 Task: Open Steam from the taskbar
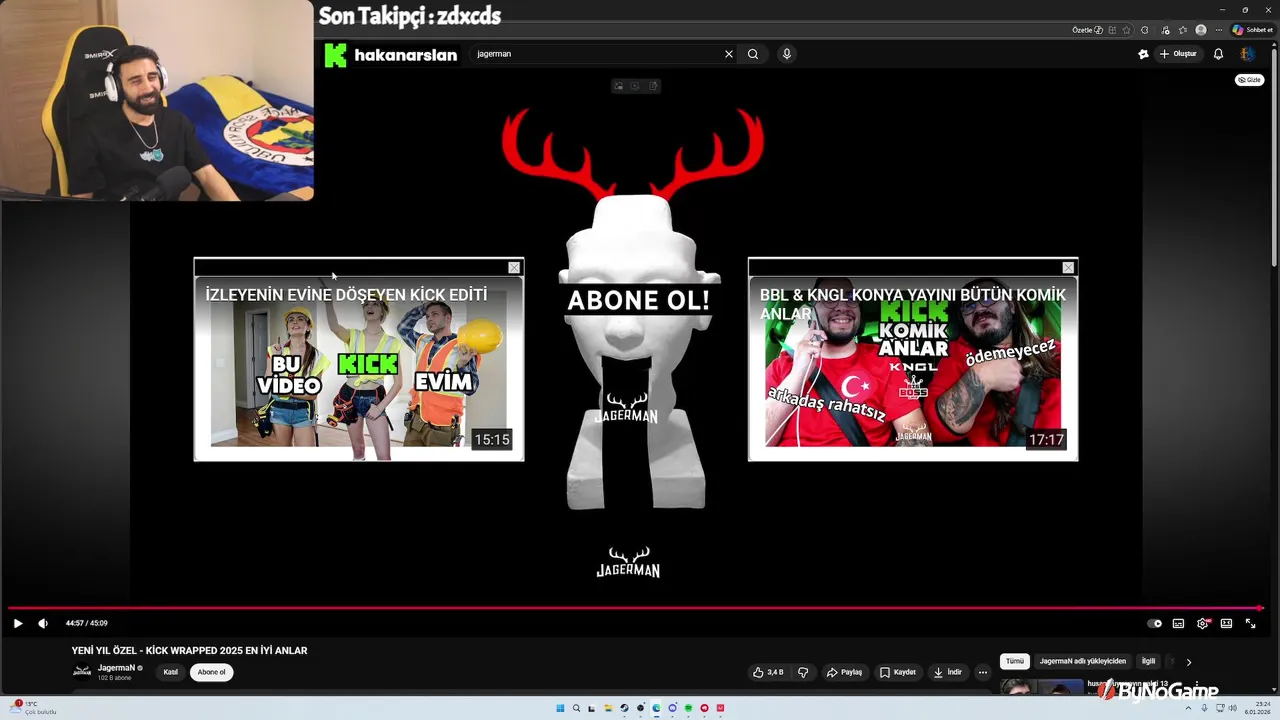pos(625,708)
